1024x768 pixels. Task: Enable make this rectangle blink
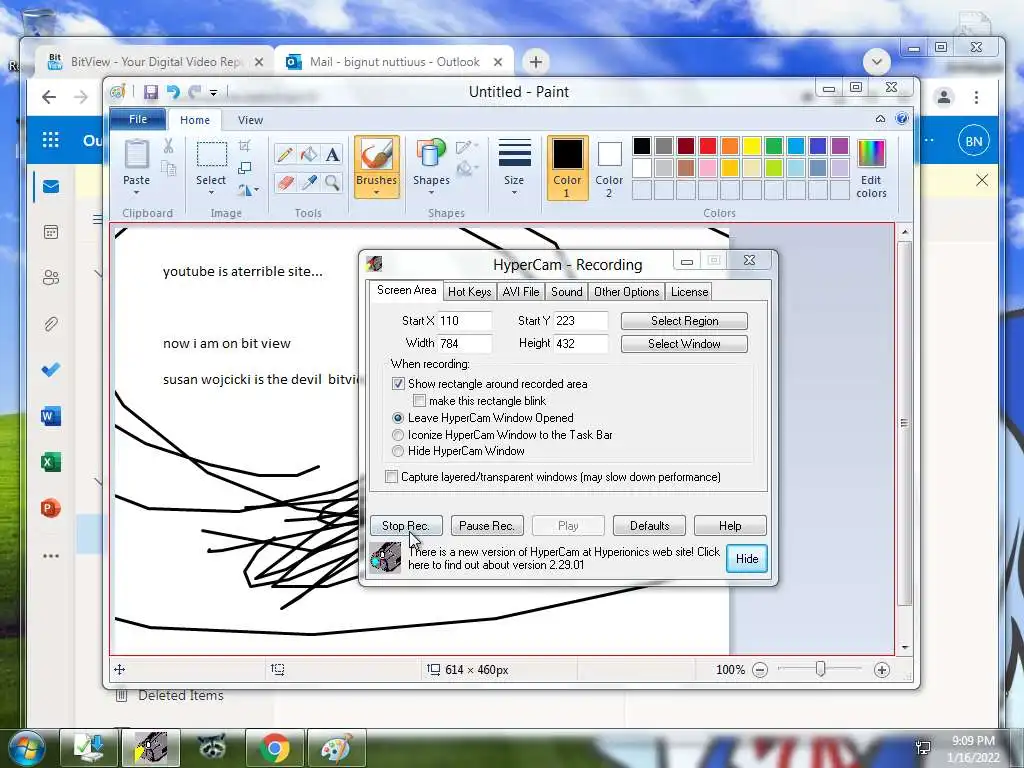419,401
